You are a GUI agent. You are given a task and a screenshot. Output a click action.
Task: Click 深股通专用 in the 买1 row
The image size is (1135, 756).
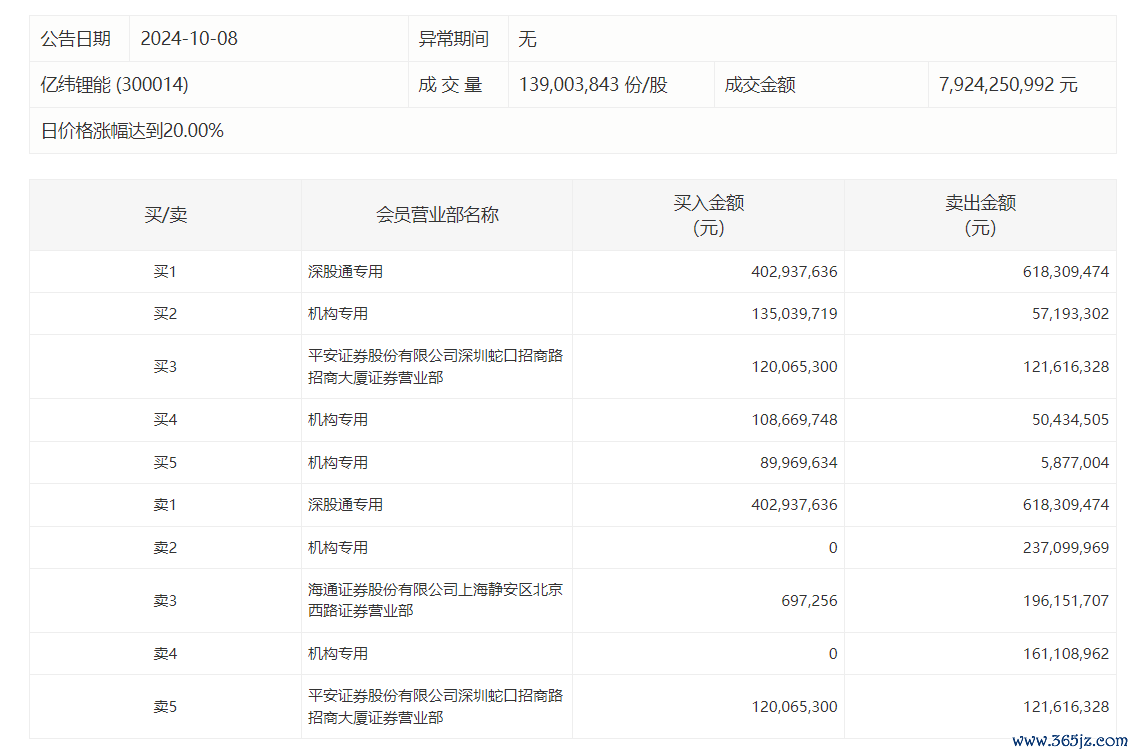(x=345, y=272)
